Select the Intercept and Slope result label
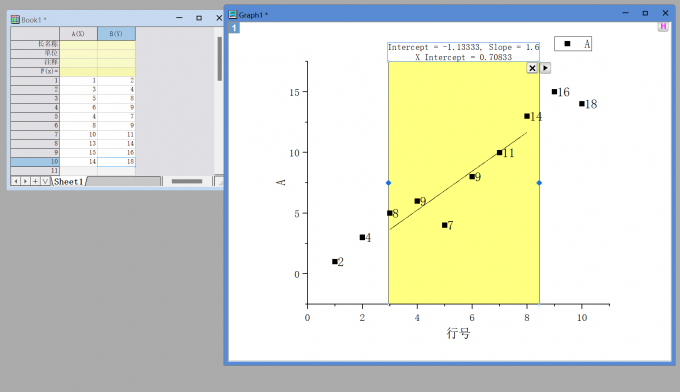Screen dimensions: 680x392 coord(463,52)
